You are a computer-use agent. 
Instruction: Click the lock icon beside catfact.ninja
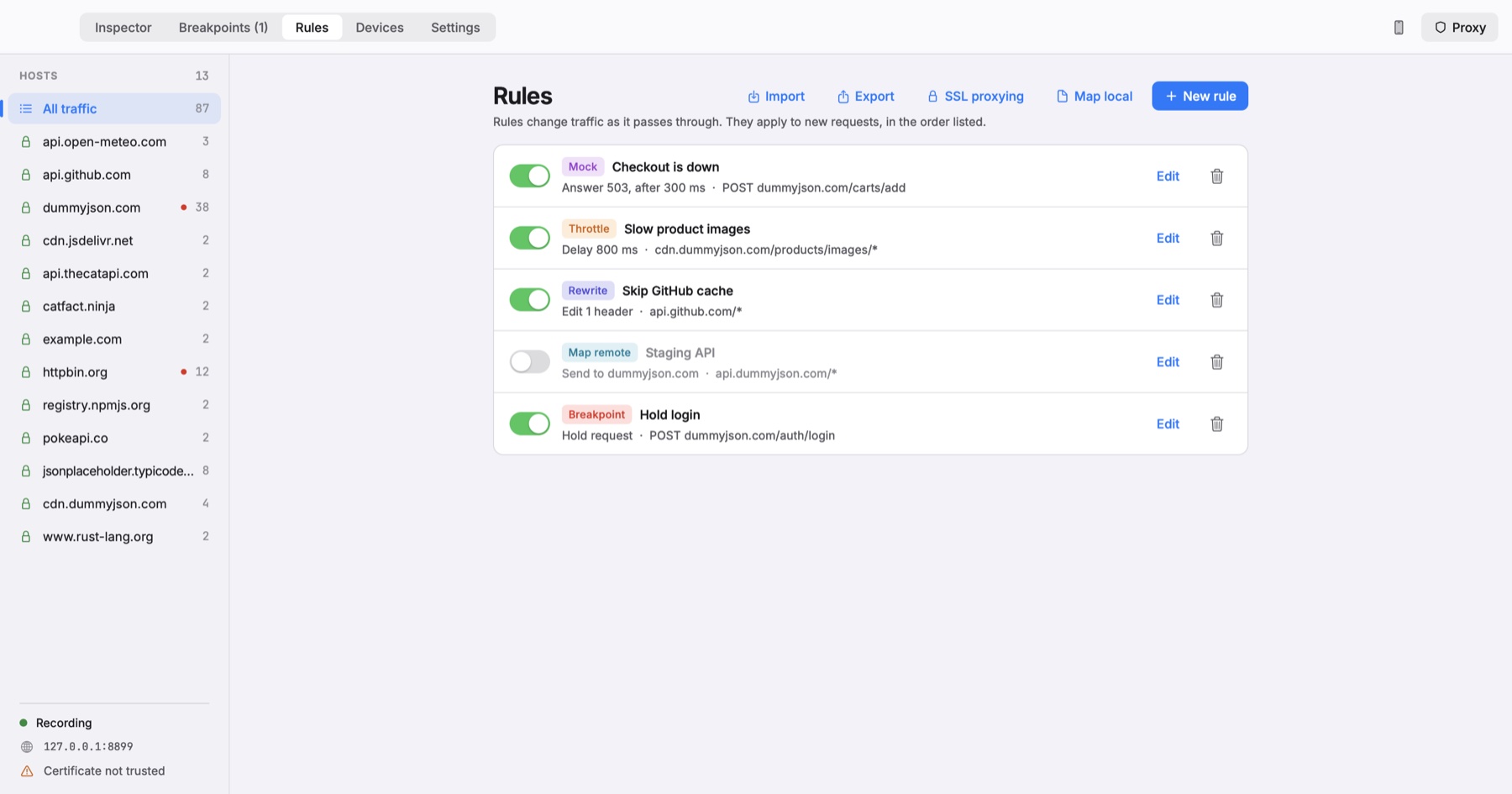point(26,307)
